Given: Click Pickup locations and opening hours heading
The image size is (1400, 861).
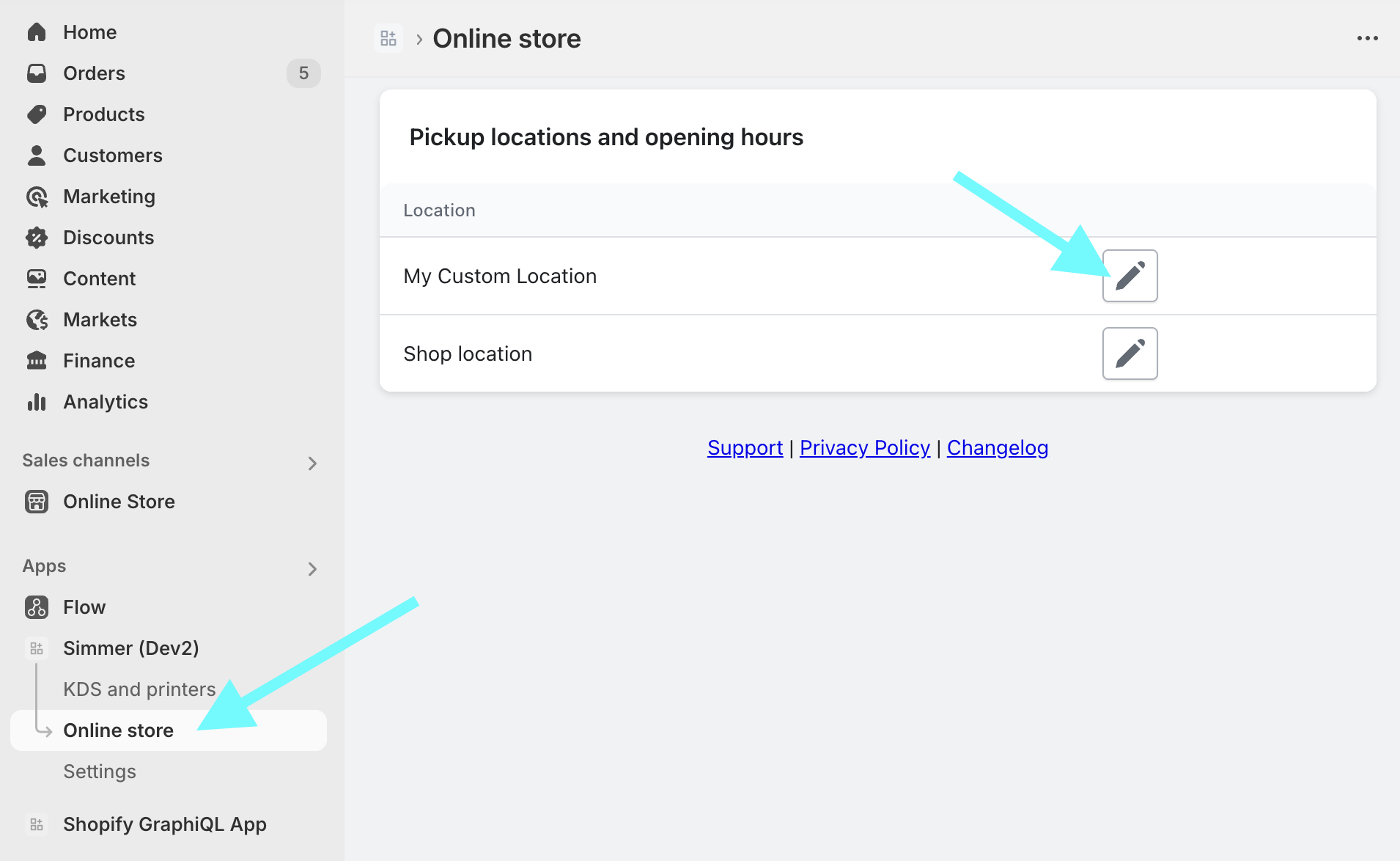Looking at the screenshot, I should pos(606,137).
